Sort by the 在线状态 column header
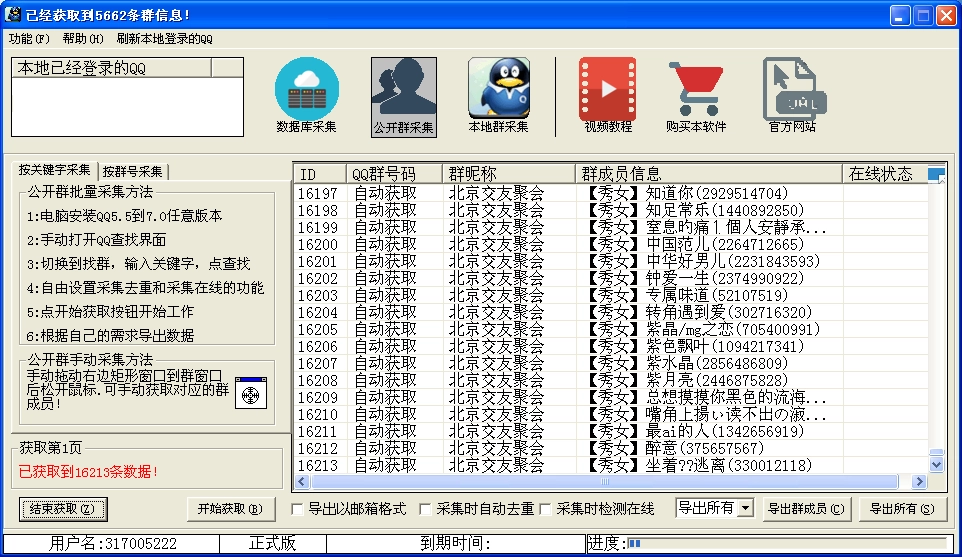The height and width of the screenshot is (557, 962). [x=885, y=174]
